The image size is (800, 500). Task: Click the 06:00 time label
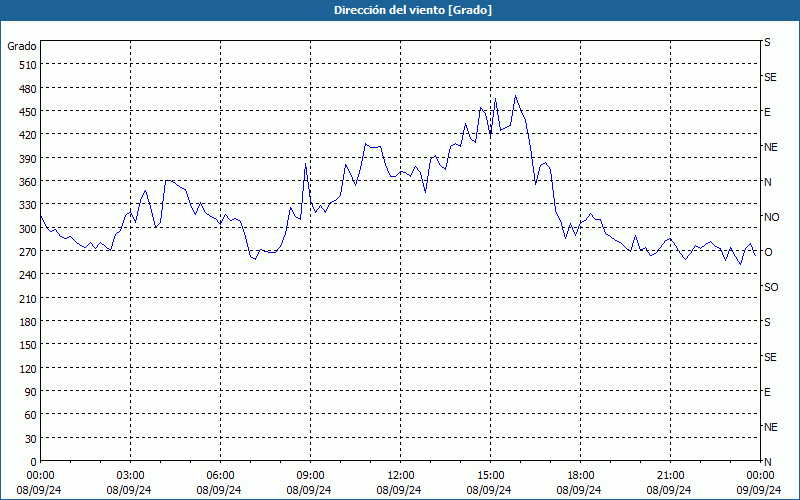click(x=220, y=476)
